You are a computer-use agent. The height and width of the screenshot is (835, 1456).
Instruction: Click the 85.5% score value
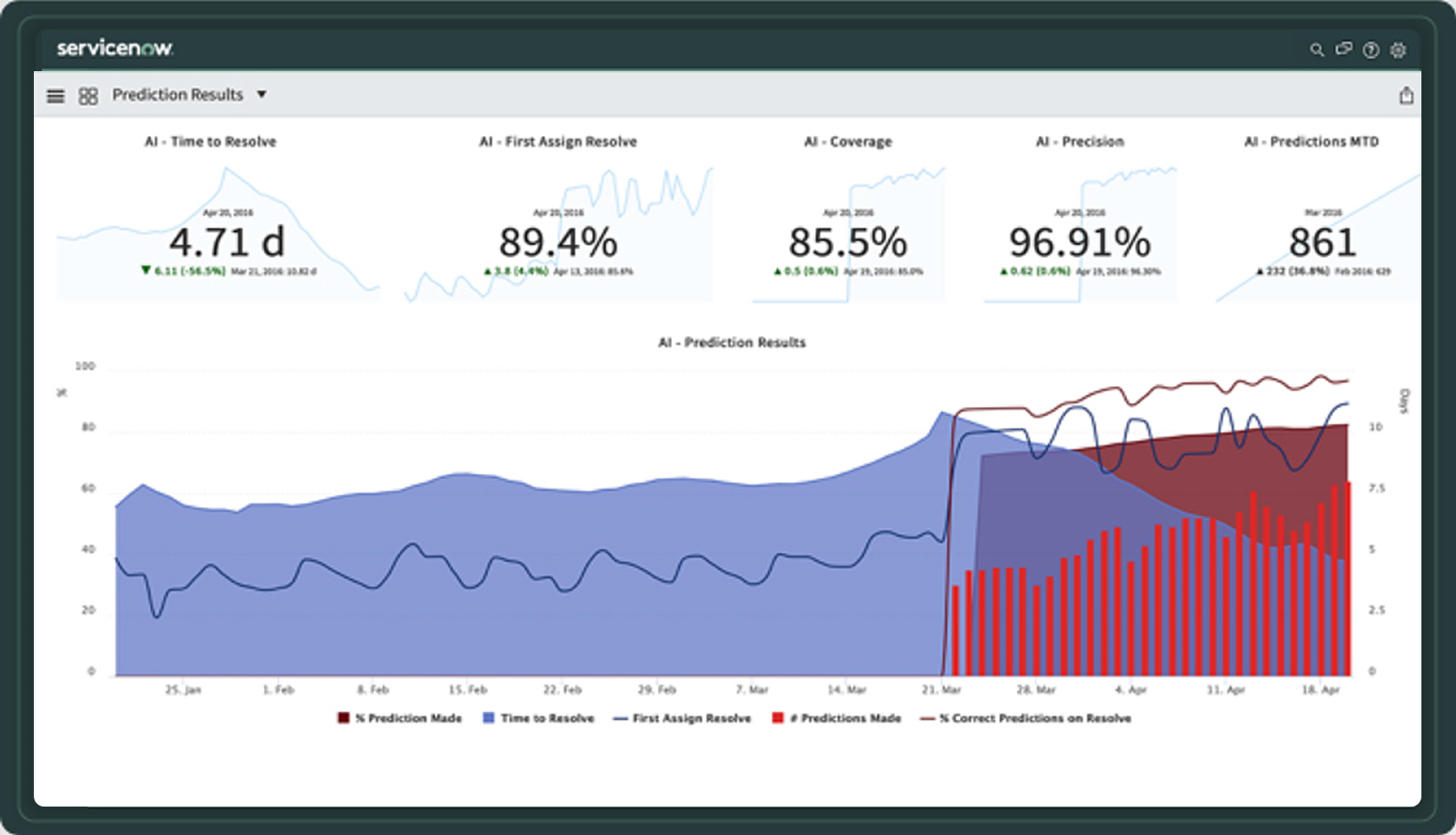(848, 242)
